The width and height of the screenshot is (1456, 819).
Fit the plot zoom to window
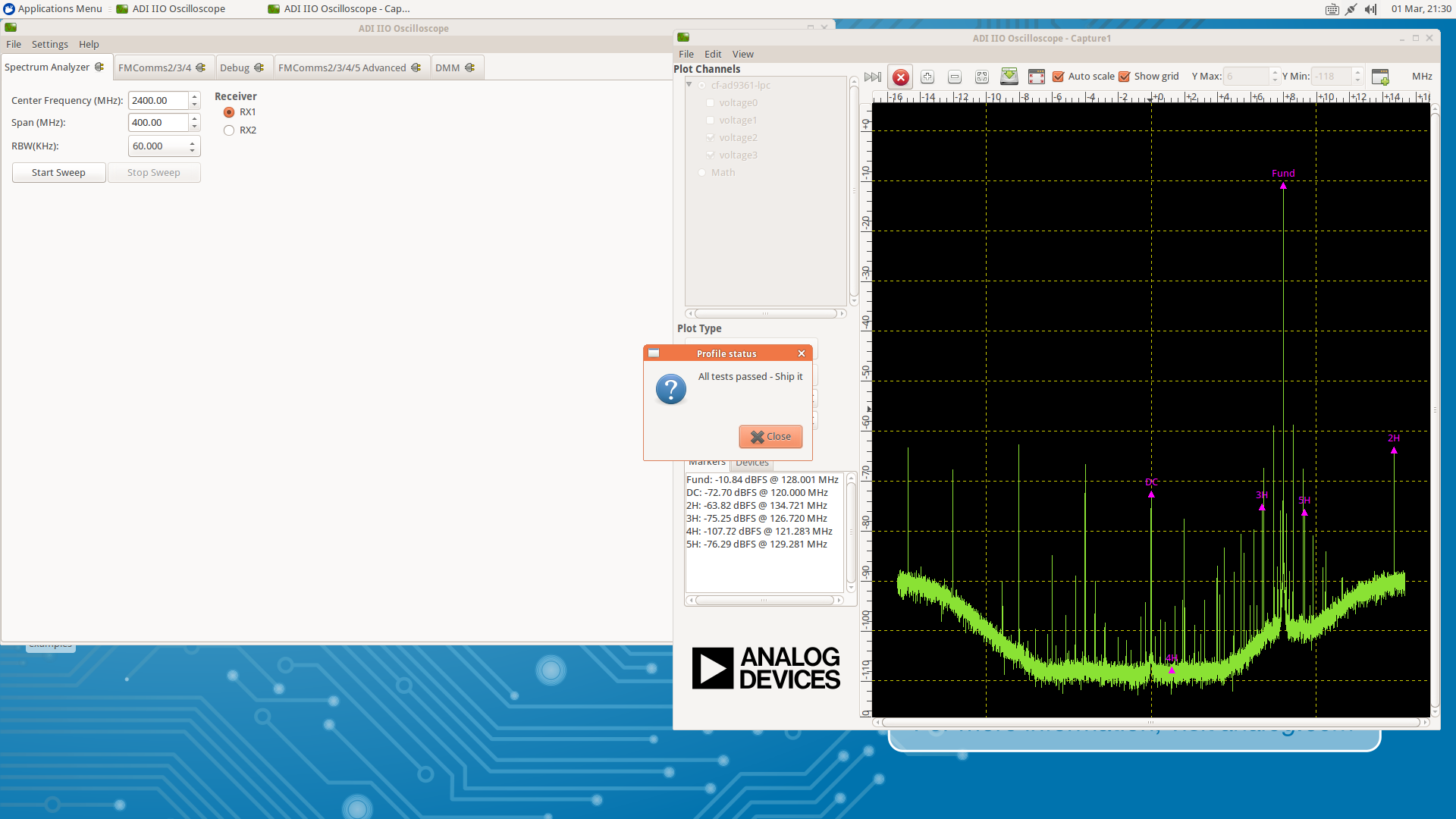pyautogui.click(x=982, y=77)
